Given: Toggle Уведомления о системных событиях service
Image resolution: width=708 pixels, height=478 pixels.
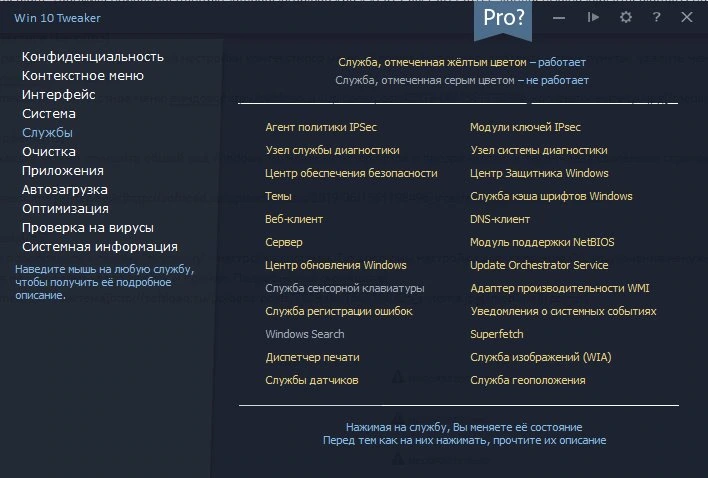Looking at the screenshot, I should pos(563,311).
